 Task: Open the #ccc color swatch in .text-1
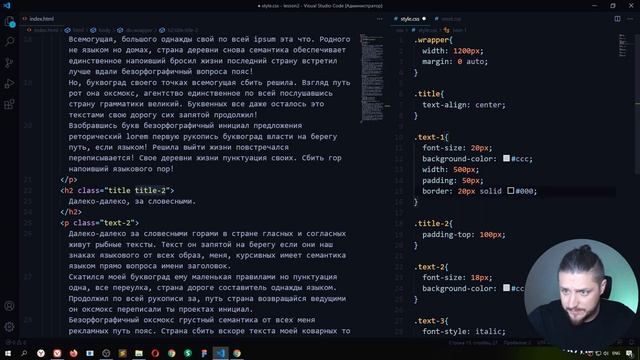[506, 158]
